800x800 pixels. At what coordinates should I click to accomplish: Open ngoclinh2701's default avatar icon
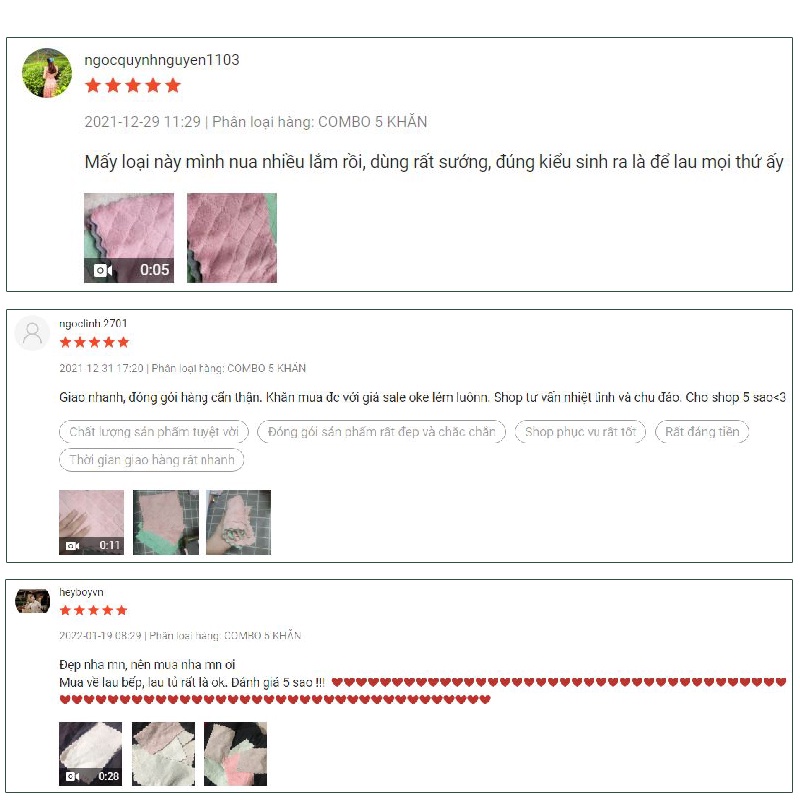[x=32, y=333]
